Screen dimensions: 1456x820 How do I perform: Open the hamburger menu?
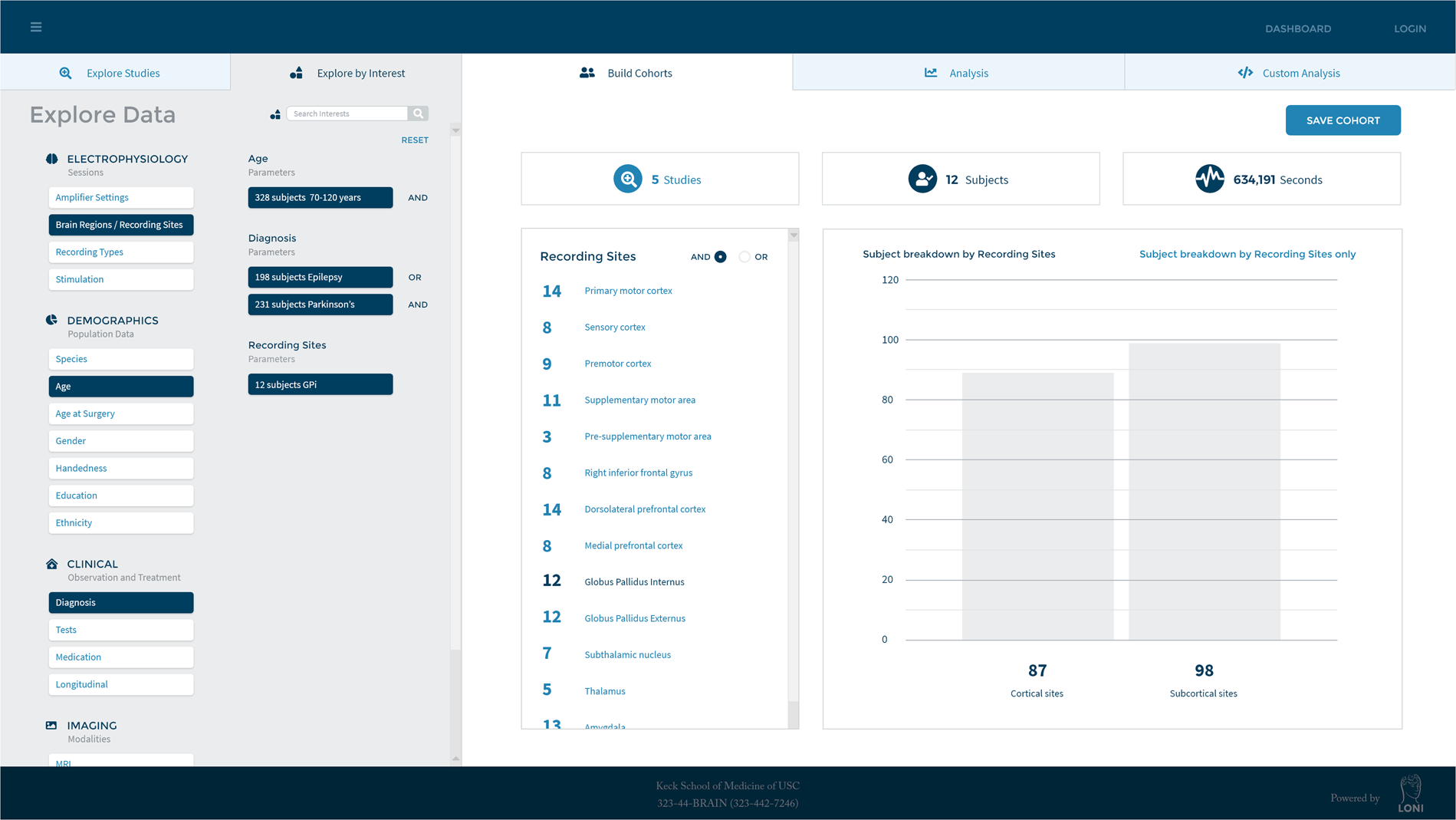[36, 28]
